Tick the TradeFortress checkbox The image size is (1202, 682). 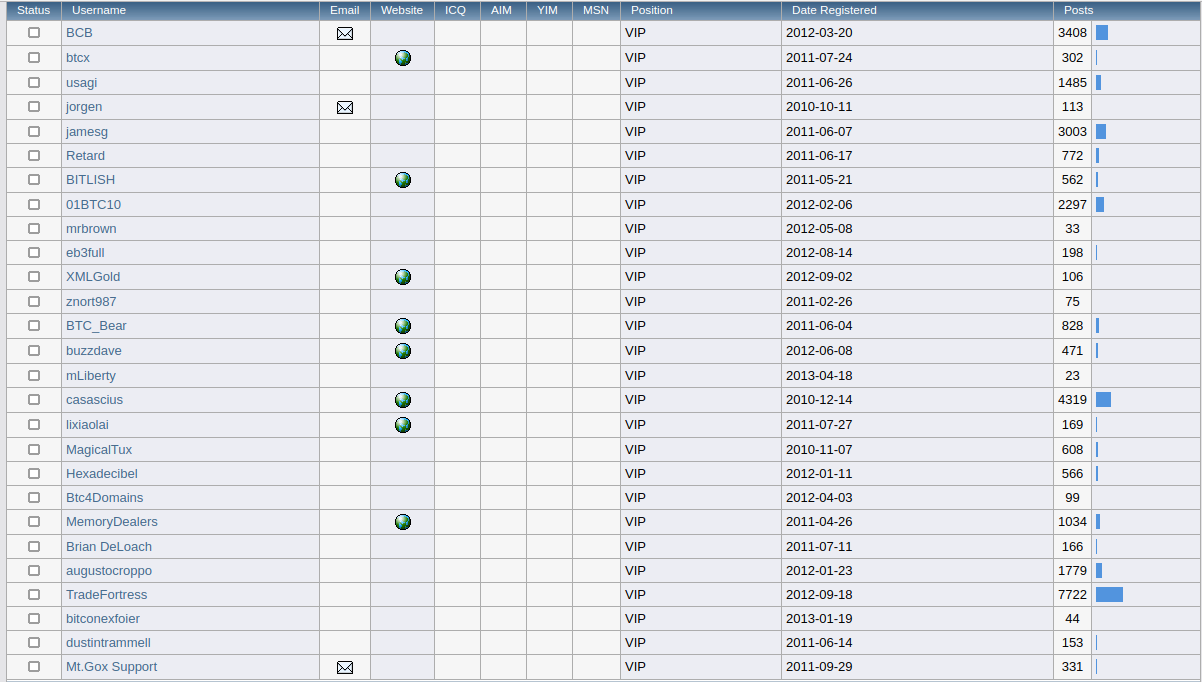pos(34,594)
